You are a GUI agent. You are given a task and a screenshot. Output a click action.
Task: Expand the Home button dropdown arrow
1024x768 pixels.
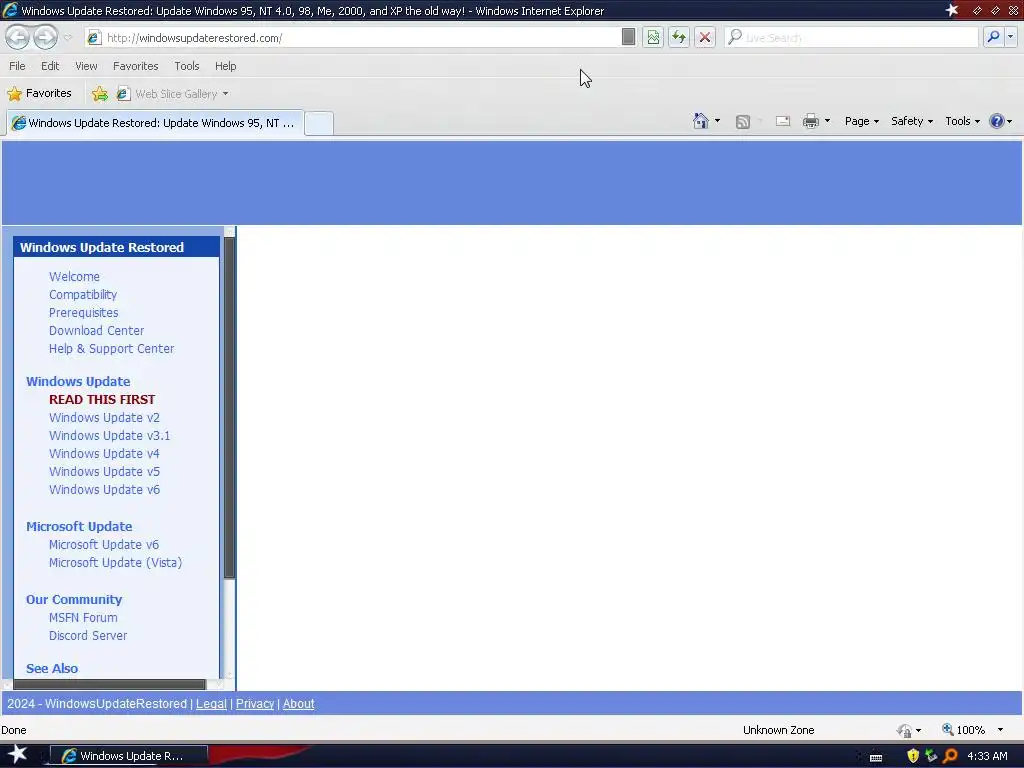tap(717, 121)
